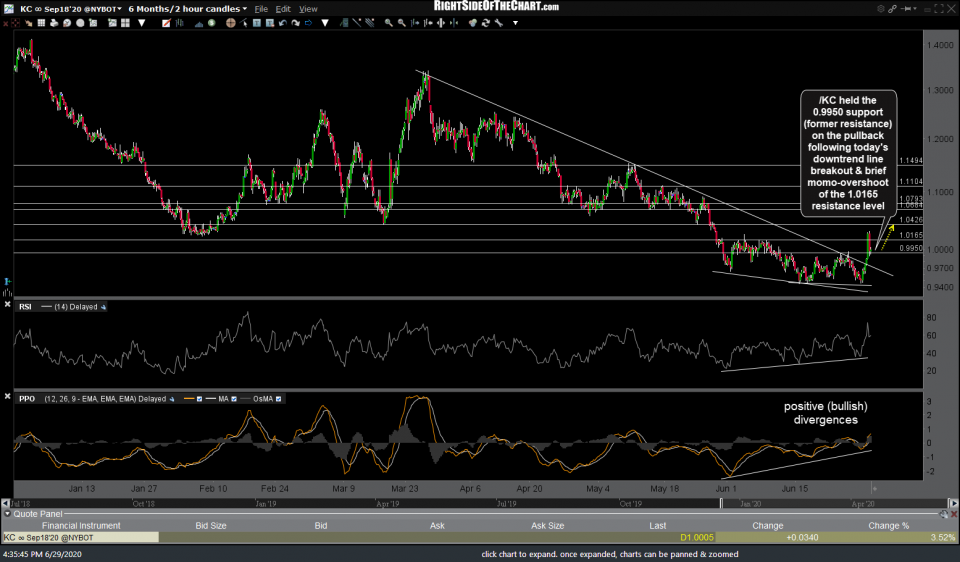Image resolution: width=960 pixels, height=562 pixels.
Task: Click the refresh chart icon
Action: [x=485, y=23]
